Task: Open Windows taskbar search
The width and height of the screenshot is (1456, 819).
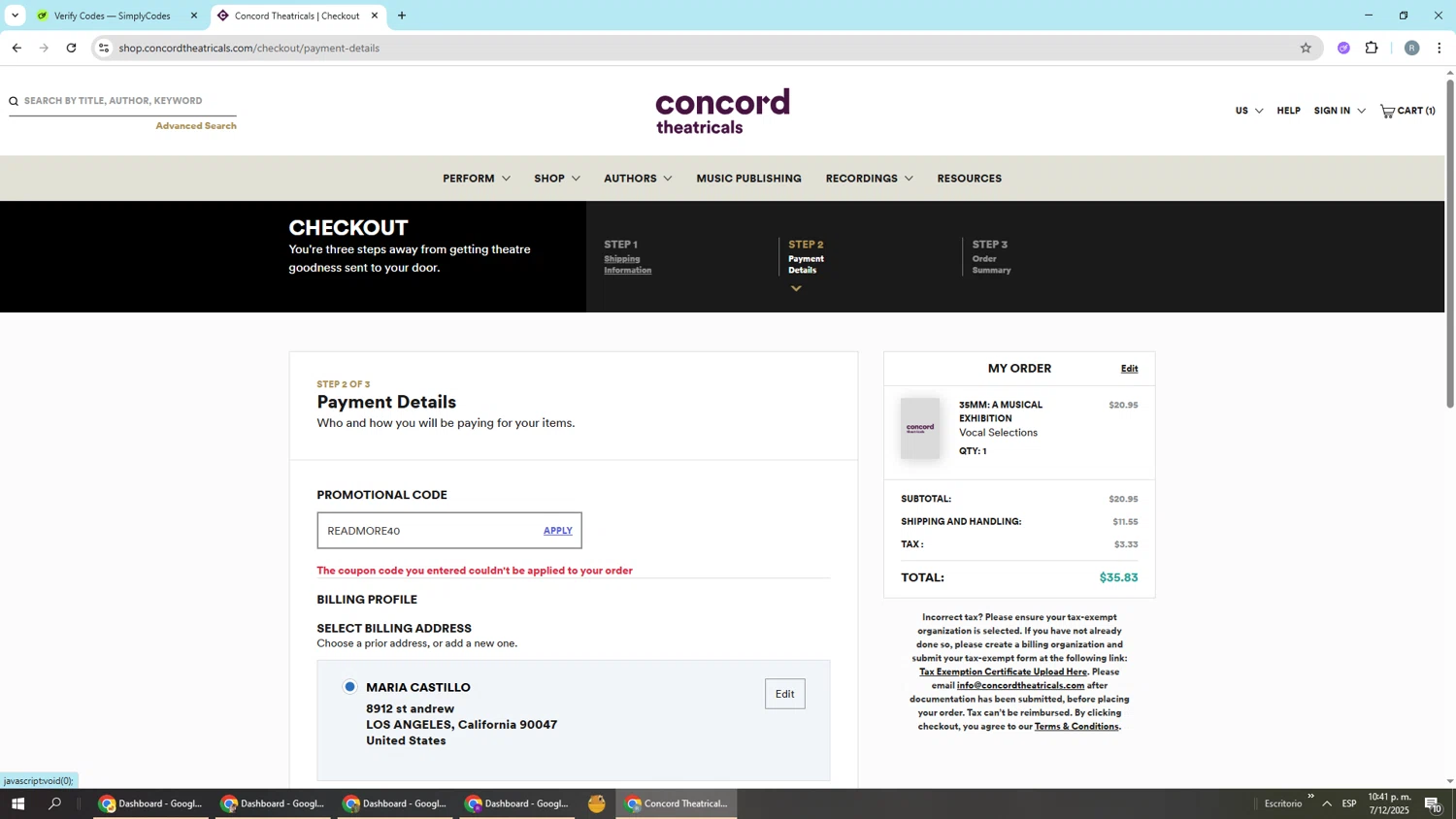Action: point(55,803)
